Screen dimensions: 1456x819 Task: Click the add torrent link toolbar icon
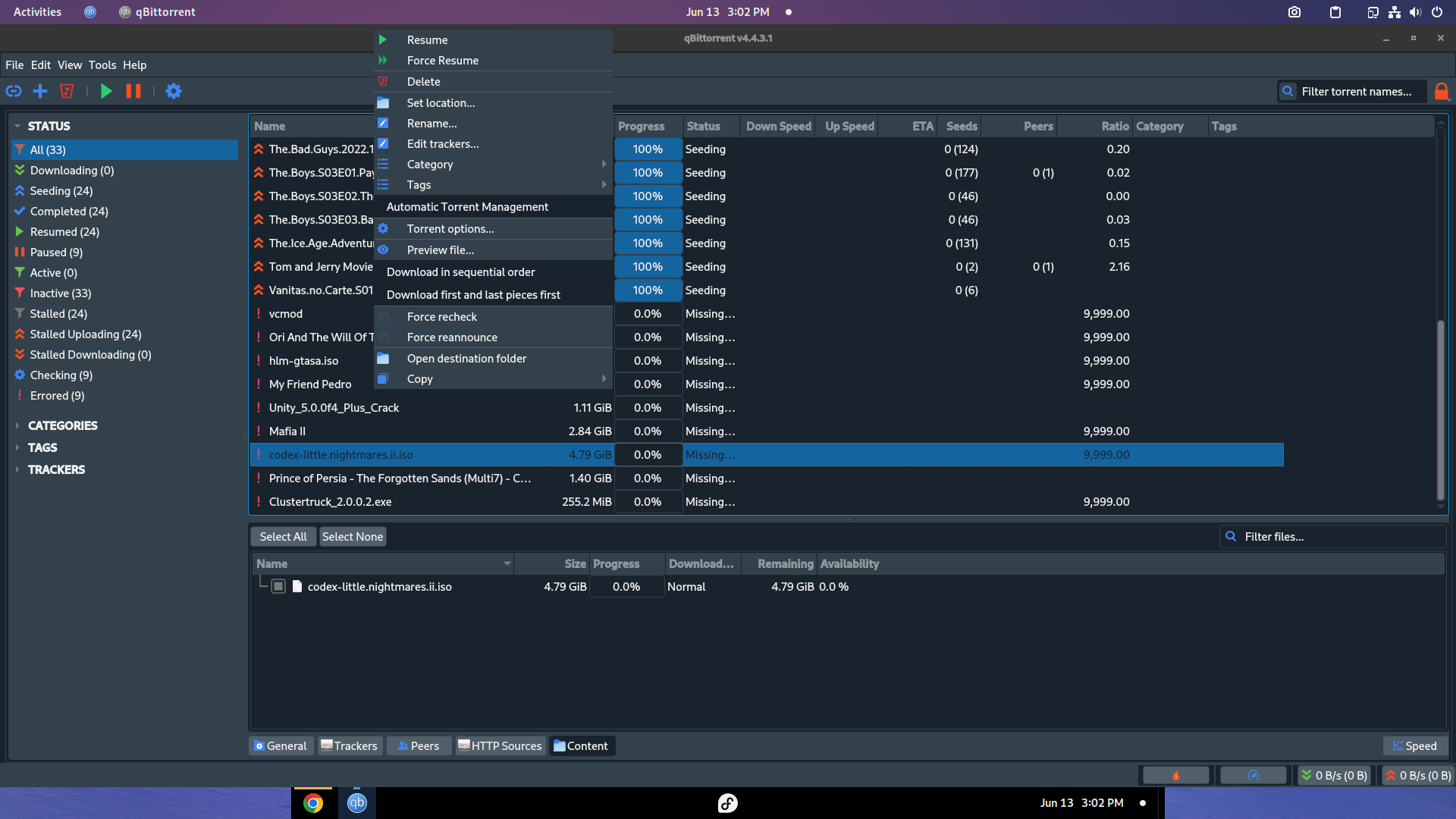point(14,91)
